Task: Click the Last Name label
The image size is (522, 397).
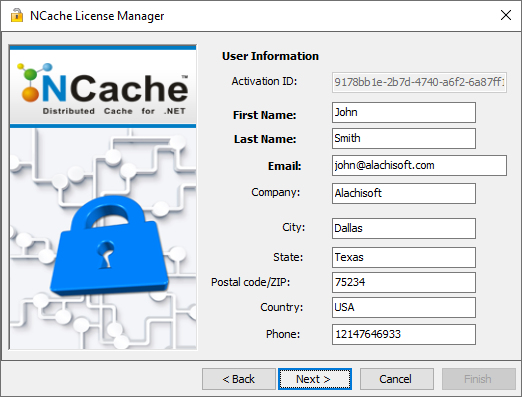Action: click(x=265, y=139)
